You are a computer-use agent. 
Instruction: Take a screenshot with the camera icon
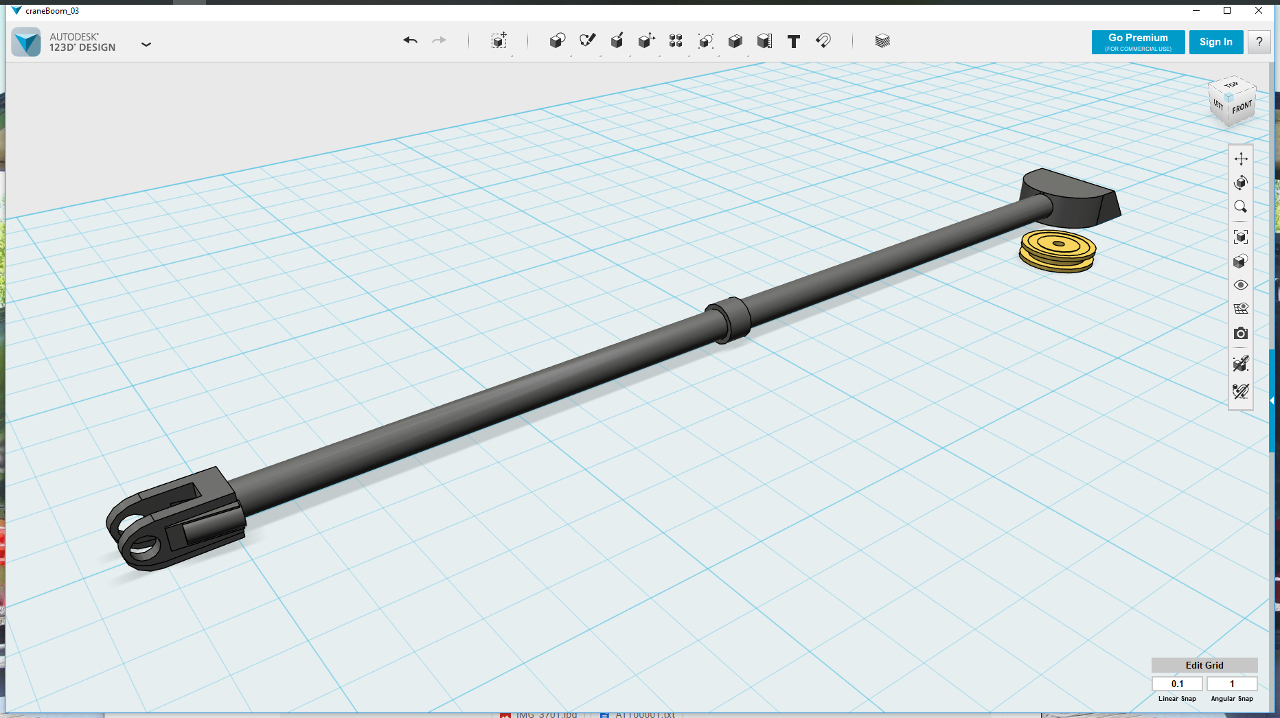coord(1241,333)
